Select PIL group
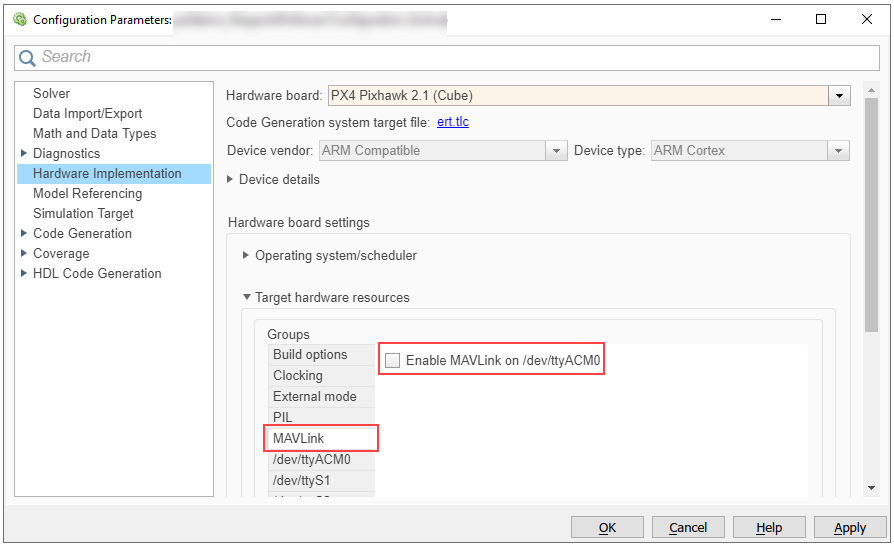 [322, 417]
